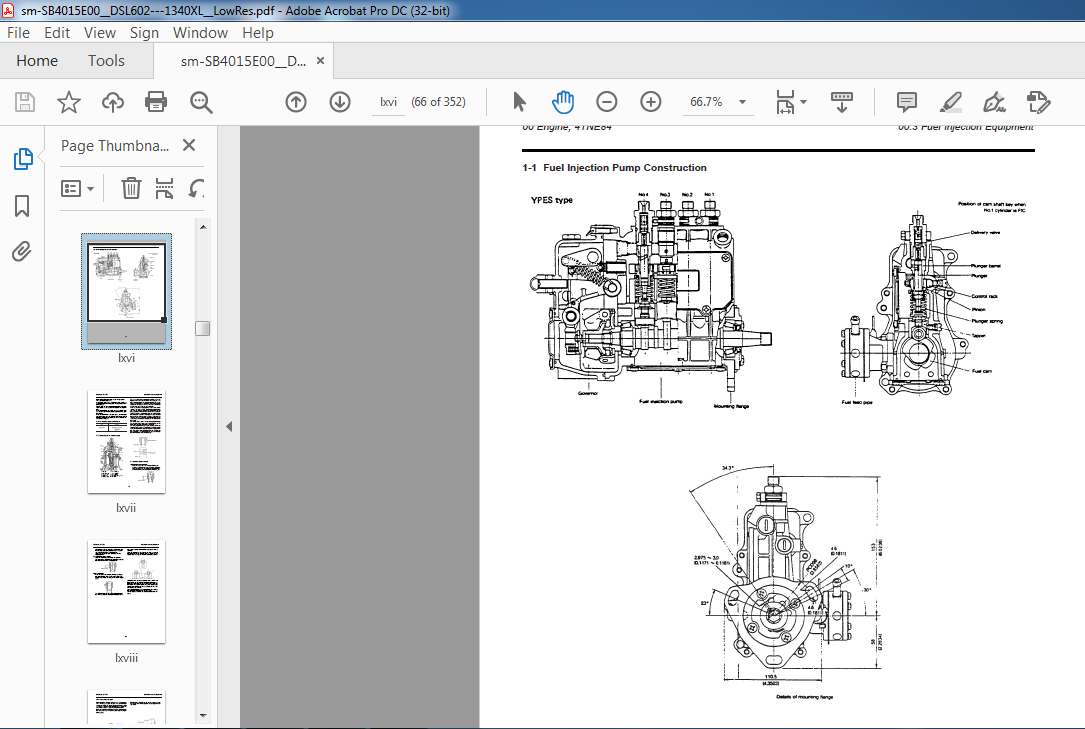Click the thumbnails scroll down arrow
The height and width of the screenshot is (729, 1085).
point(203,716)
